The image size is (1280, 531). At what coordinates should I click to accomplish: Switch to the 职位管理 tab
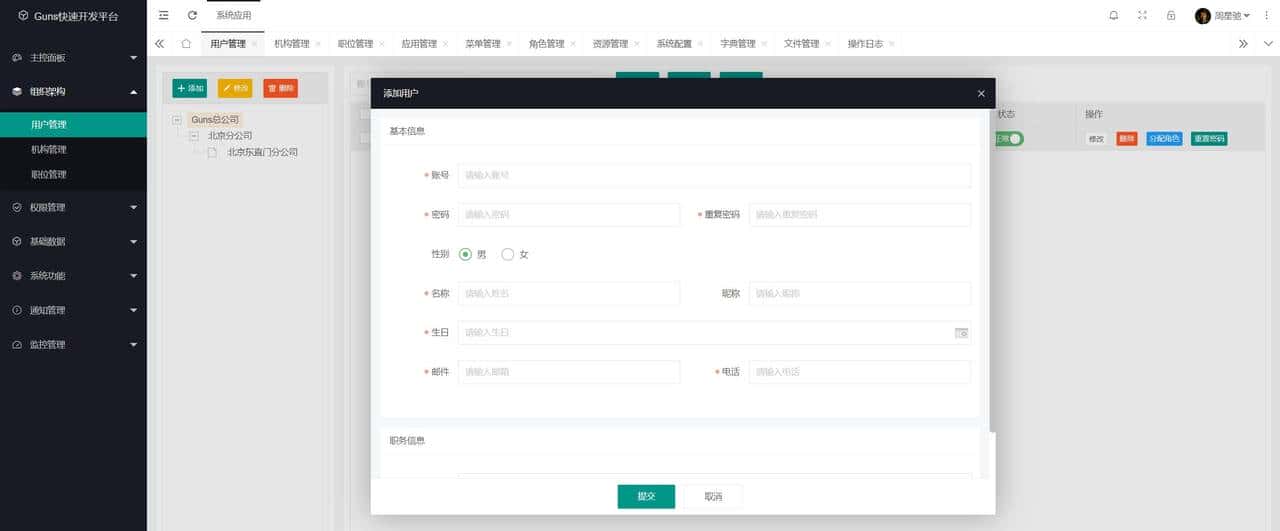tap(355, 44)
